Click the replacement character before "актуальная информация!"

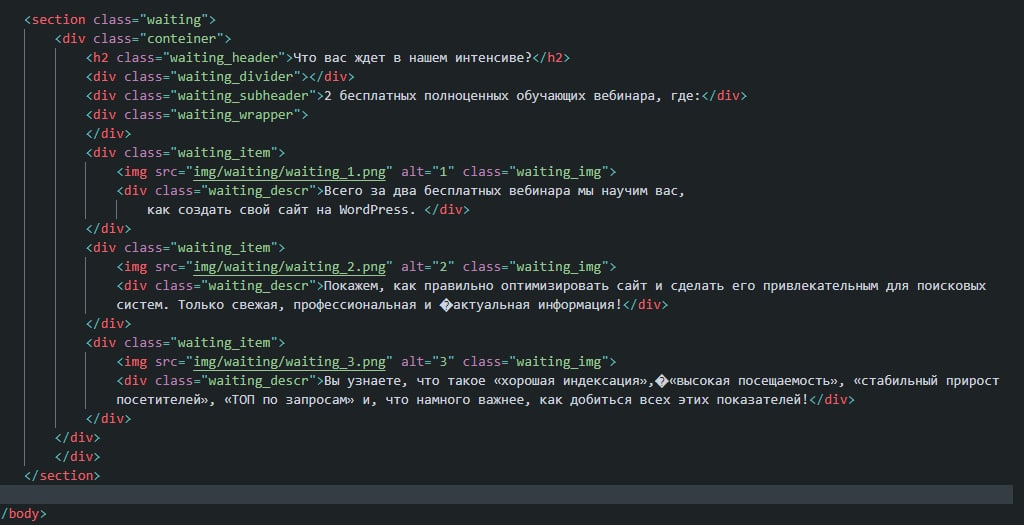446,305
